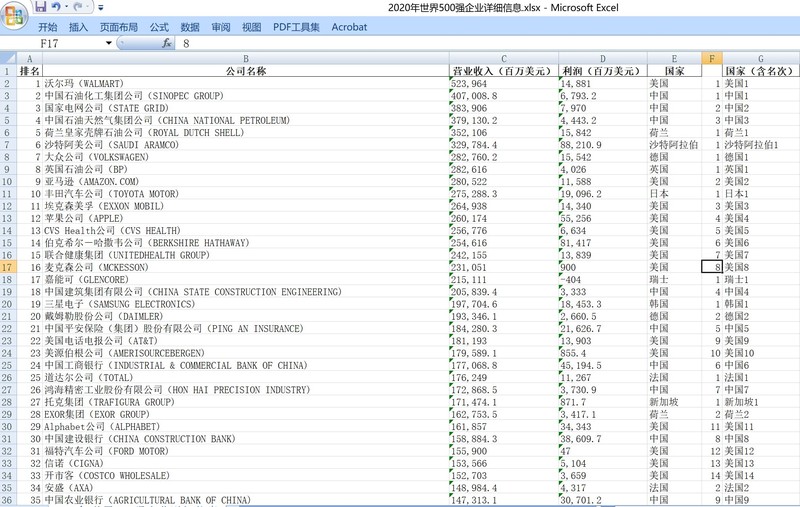Expand the Customize Quick Access Toolbar menu
The width and height of the screenshot is (800, 507).
tap(101, 7)
